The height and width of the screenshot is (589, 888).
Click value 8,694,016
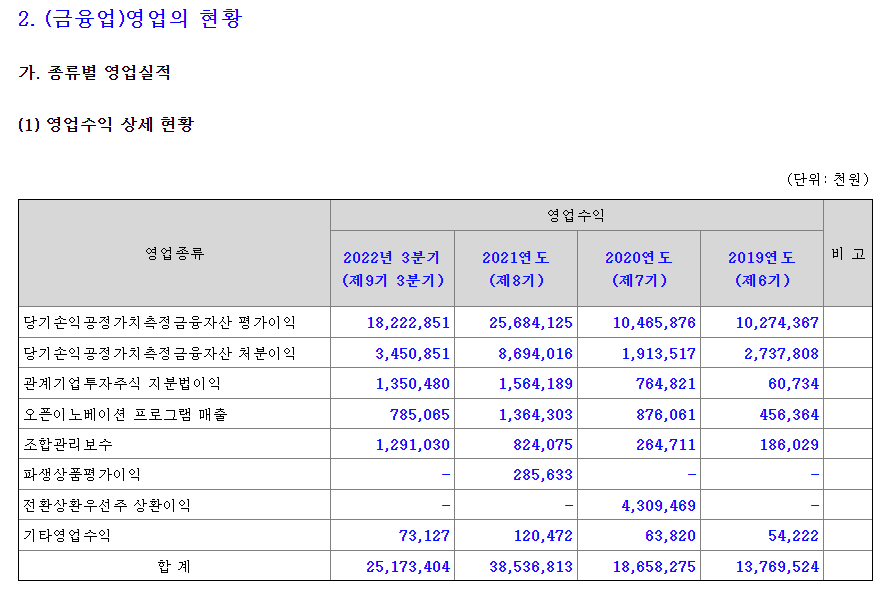click(536, 354)
